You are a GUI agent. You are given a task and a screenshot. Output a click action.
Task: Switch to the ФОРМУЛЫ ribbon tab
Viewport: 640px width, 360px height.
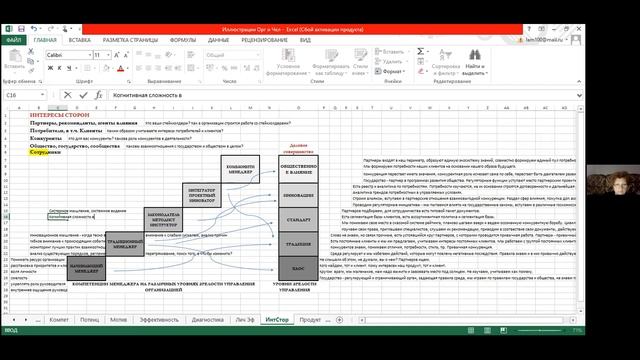pyautogui.click(x=183, y=40)
